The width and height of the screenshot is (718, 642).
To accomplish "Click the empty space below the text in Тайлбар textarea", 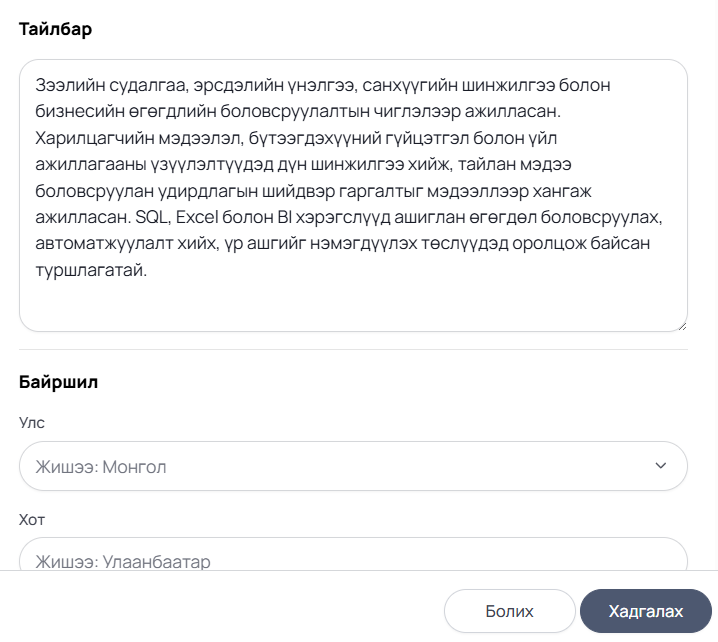I will [x=353, y=305].
